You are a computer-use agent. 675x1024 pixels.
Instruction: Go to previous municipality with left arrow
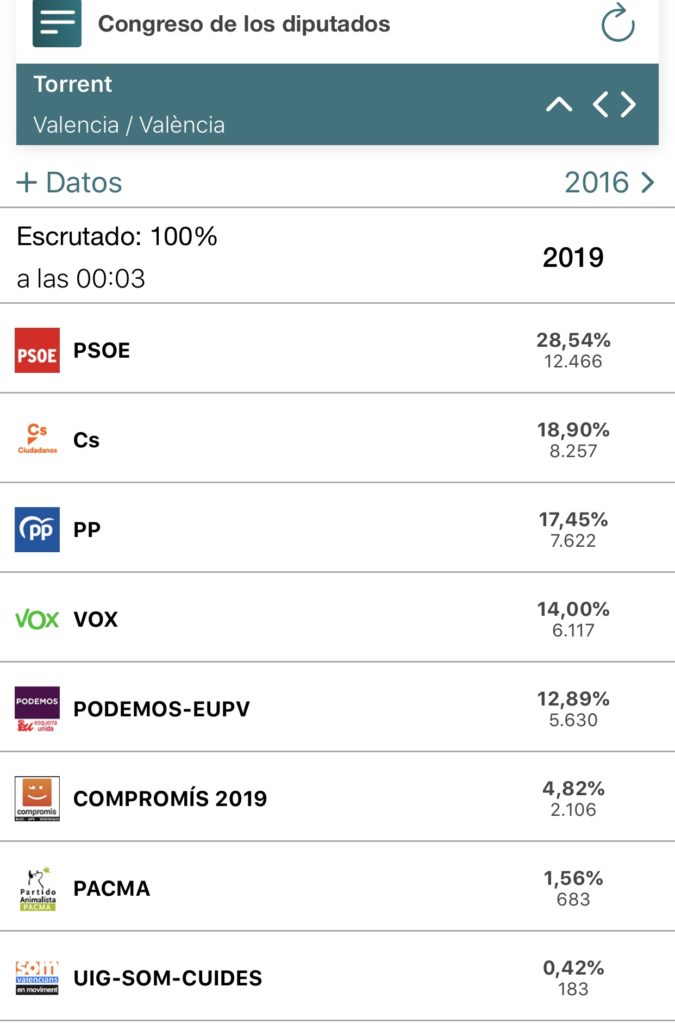click(600, 104)
